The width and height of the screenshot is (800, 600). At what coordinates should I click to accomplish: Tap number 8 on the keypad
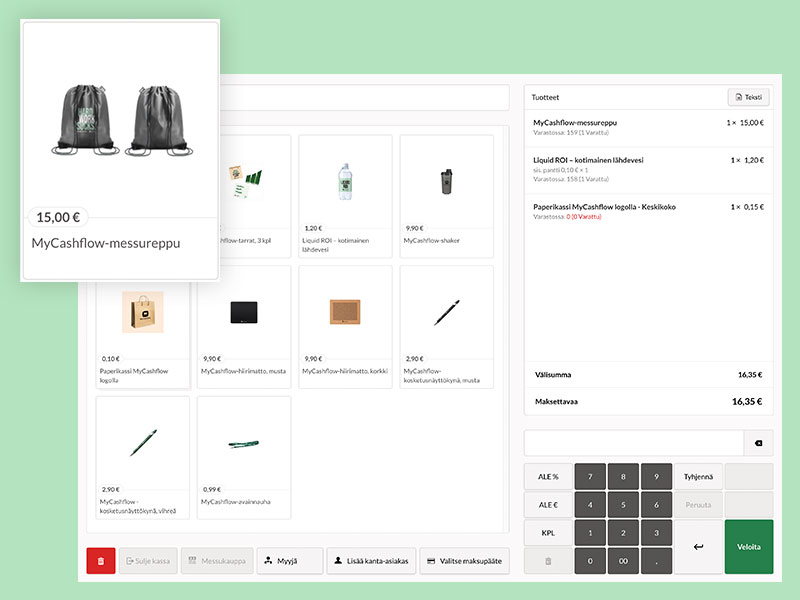(x=623, y=477)
